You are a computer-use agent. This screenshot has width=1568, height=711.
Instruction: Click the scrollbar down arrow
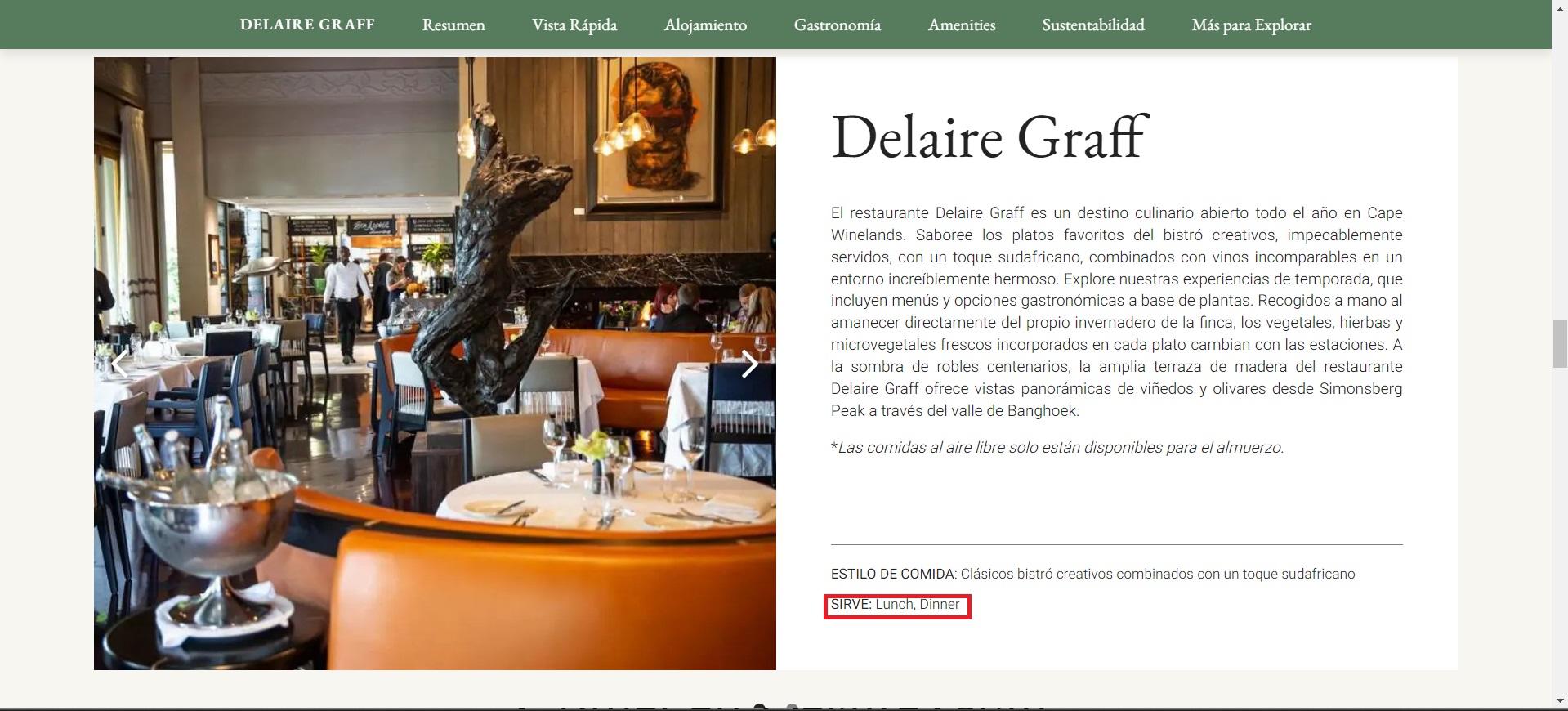(1560, 701)
